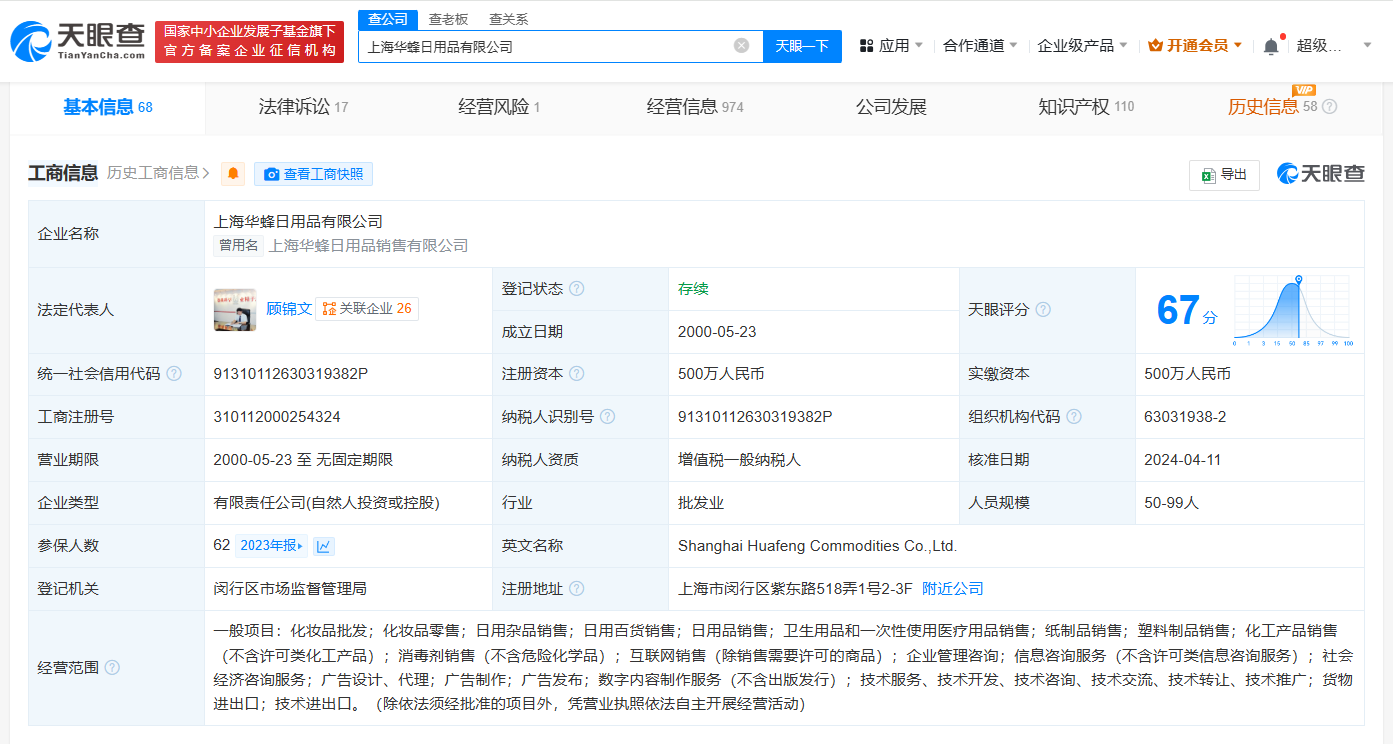The width and height of the screenshot is (1393, 744).
Task: Open the 经营风险 tab
Action: coord(499,107)
